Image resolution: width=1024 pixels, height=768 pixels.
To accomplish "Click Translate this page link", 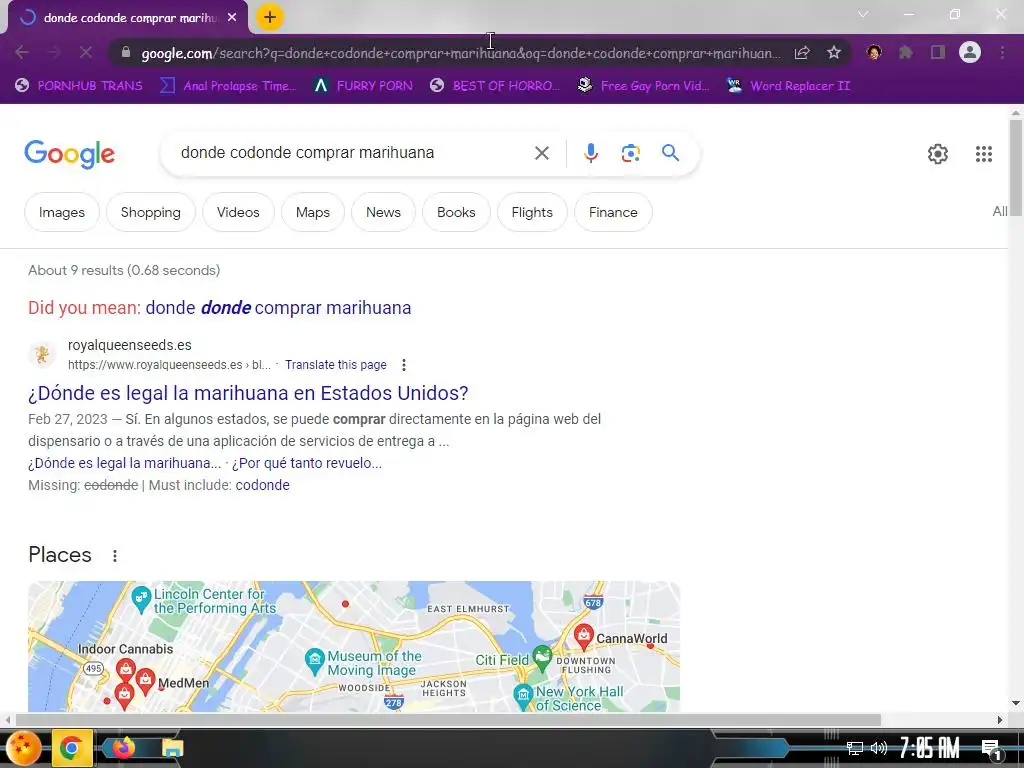I will tap(336, 364).
